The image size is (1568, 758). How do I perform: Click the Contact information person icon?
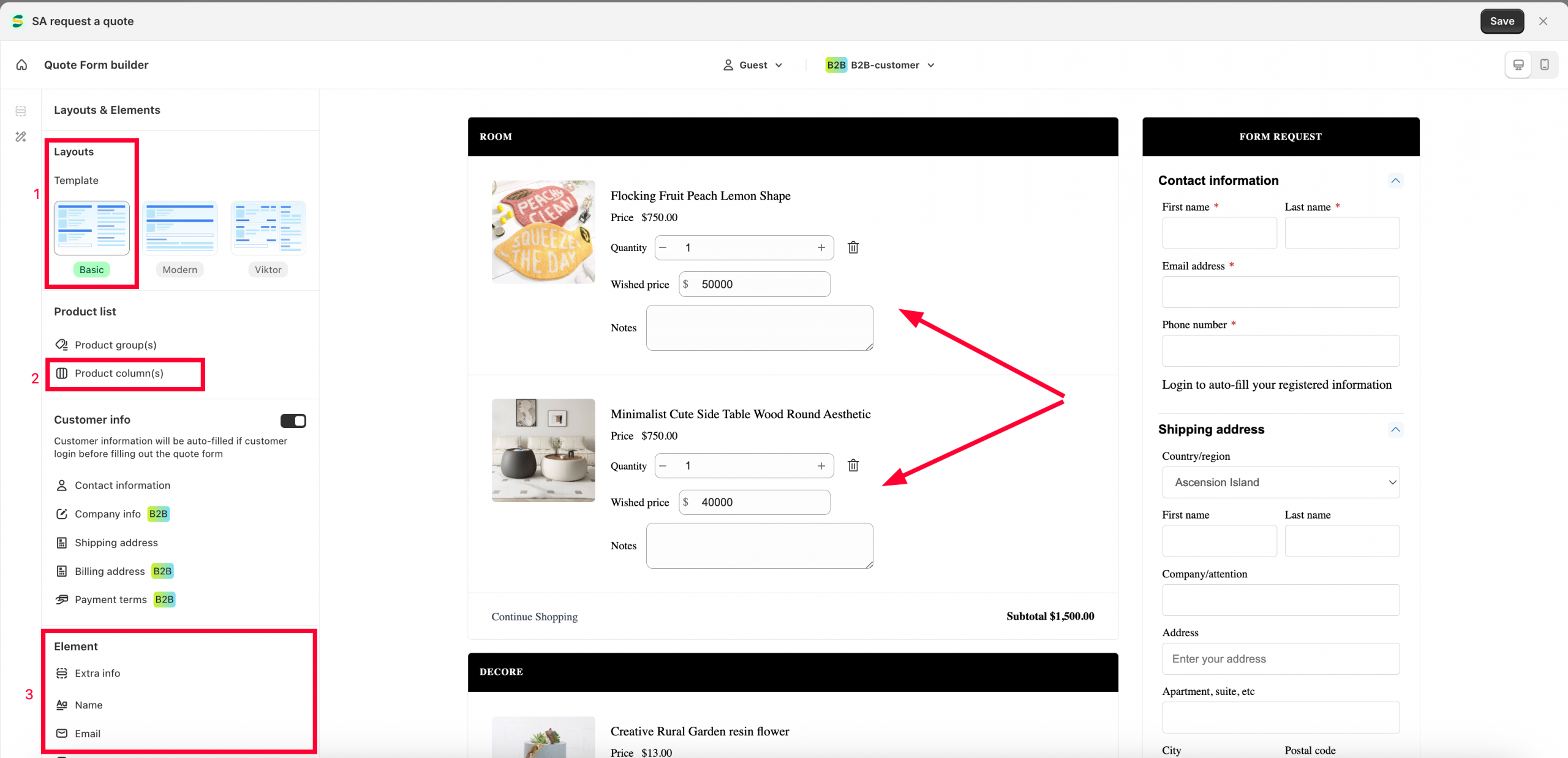point(61,486)
